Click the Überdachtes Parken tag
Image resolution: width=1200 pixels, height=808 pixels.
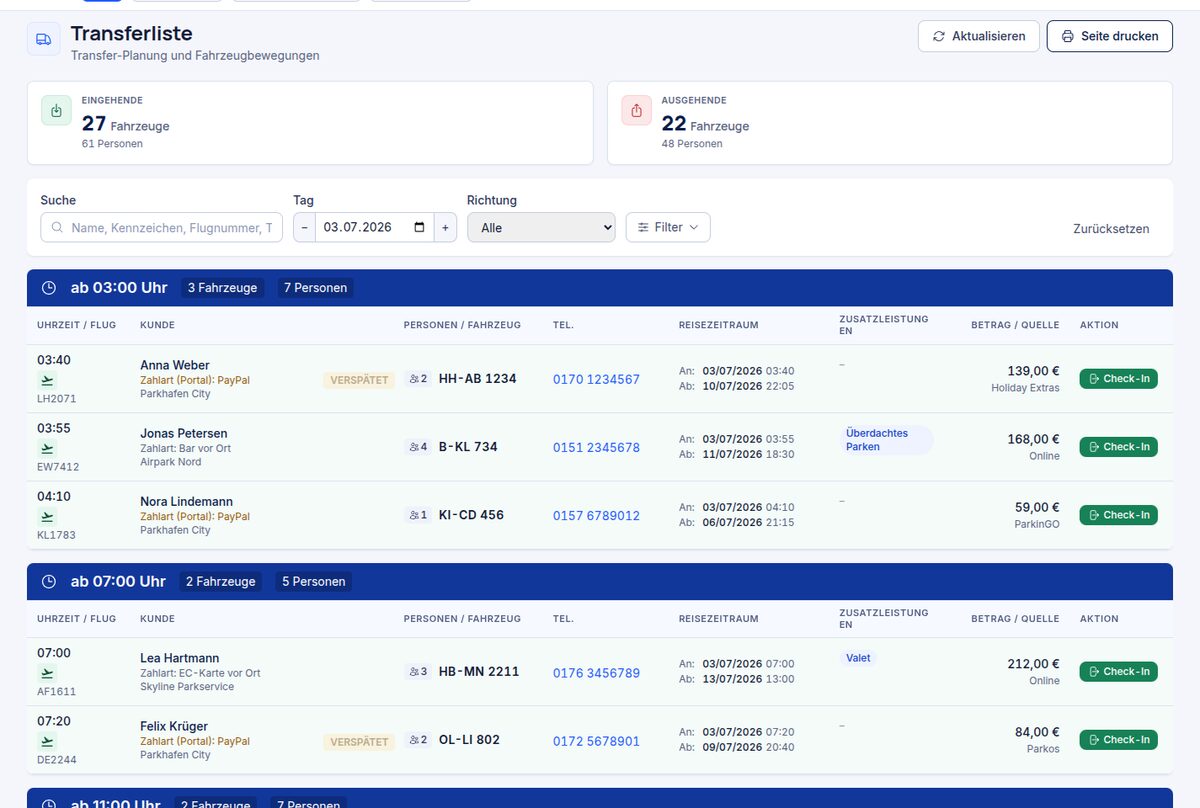click(886, 440)
